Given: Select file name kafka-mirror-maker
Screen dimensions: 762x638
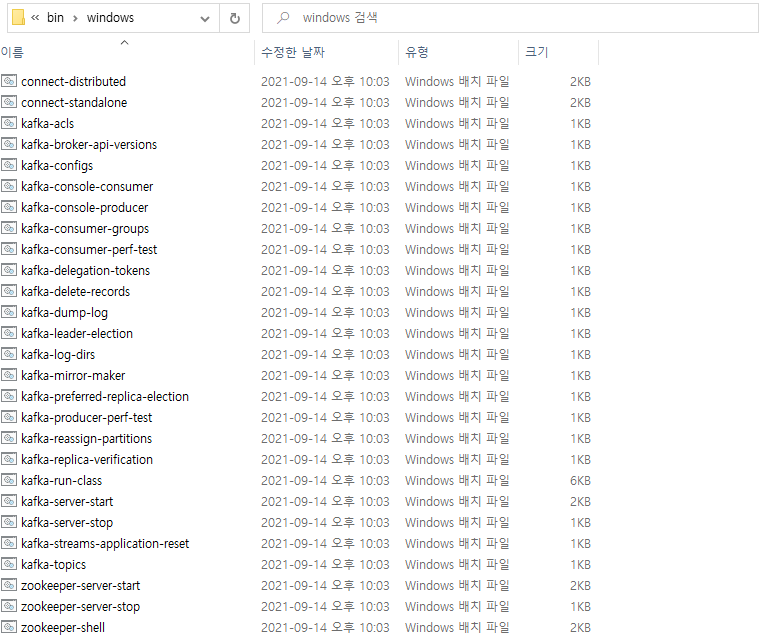Looking at the screenshot, I should (73, 375).
